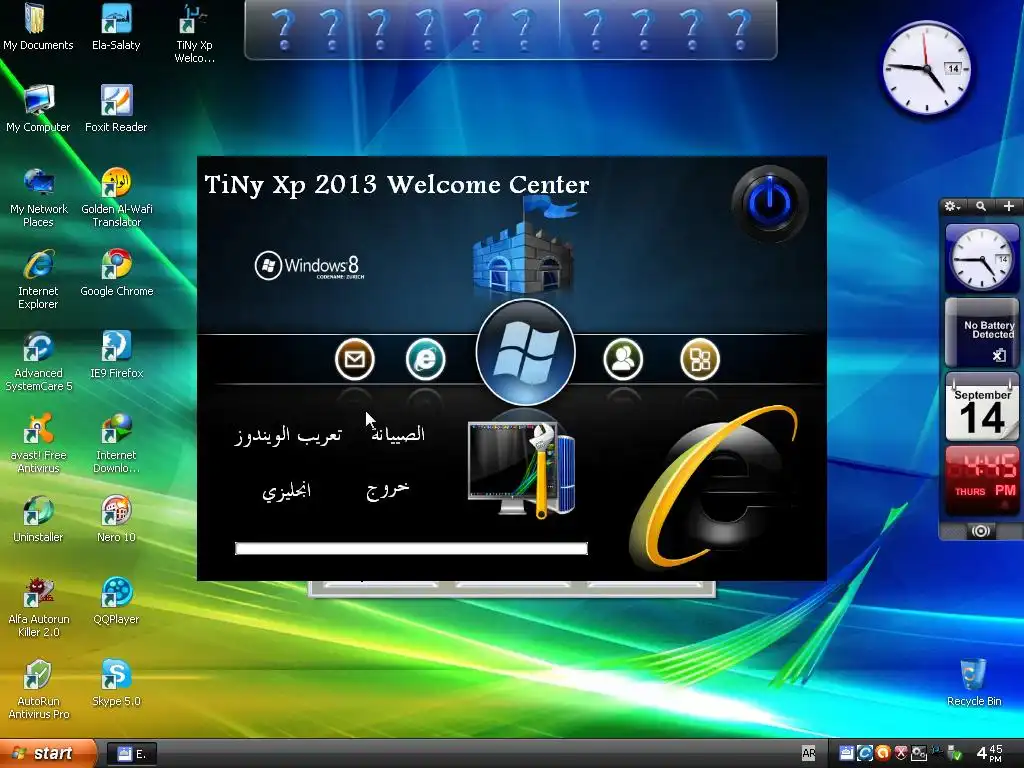Open the Recycle Bin
1024x768 pixels.
pos(974,683)
